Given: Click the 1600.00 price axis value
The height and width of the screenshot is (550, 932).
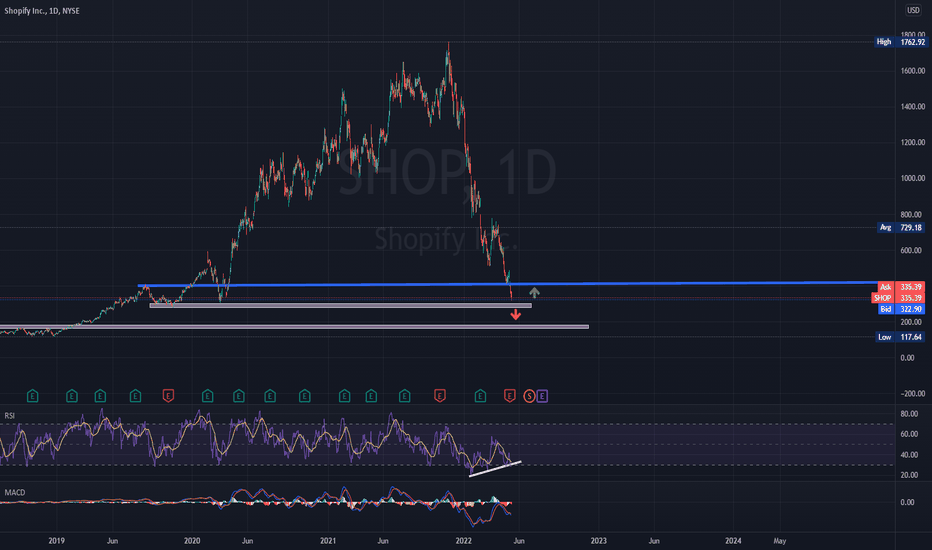Looking at the screenshot, I should 912,71.
